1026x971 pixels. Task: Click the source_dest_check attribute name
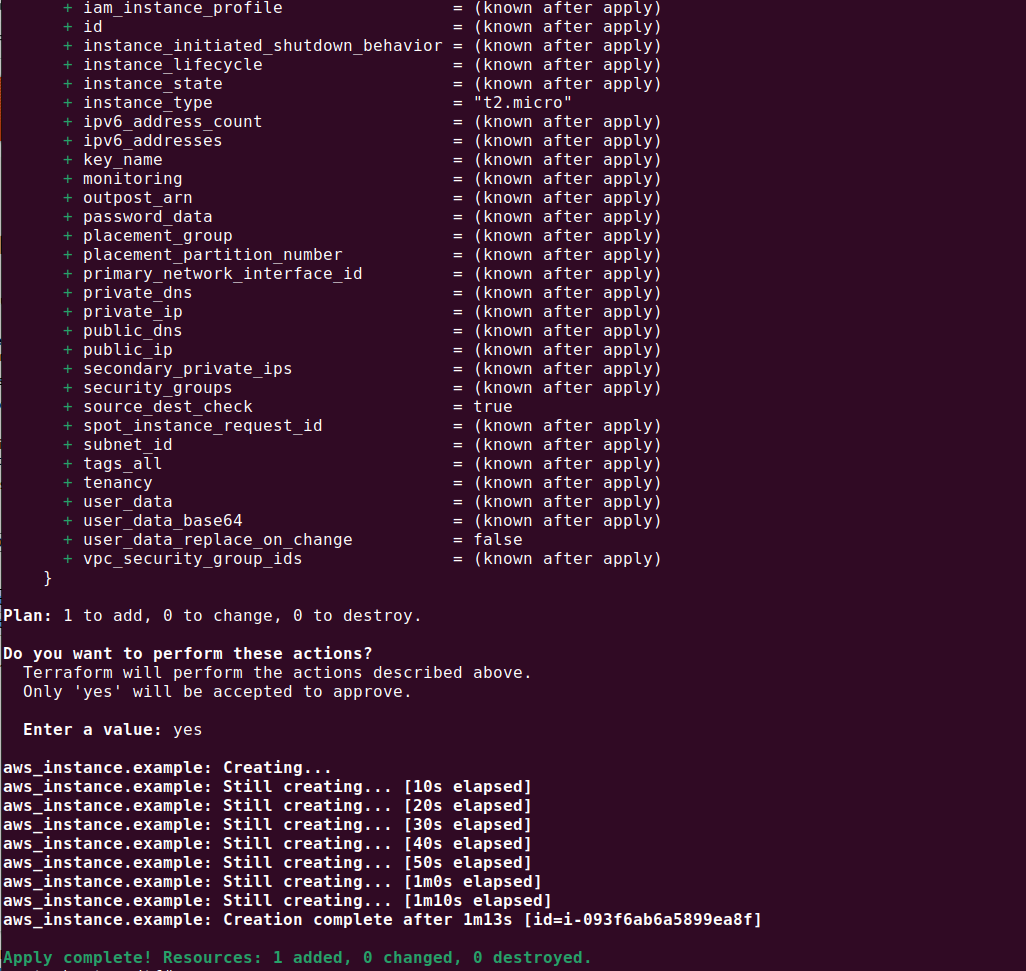point(167,407)
